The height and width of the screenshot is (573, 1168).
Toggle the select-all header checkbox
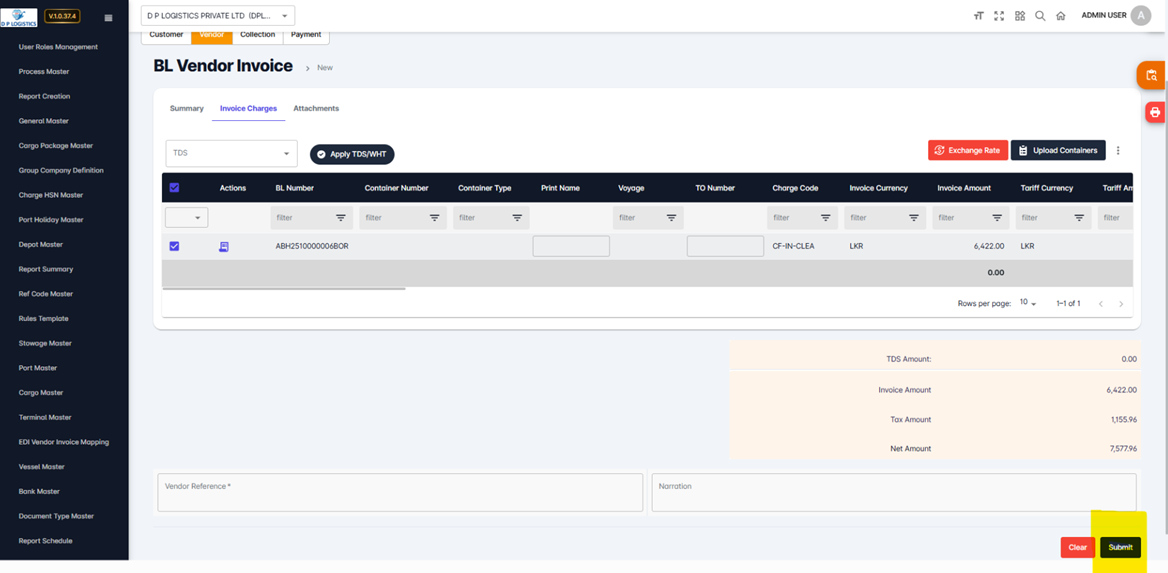pos(174,188)
